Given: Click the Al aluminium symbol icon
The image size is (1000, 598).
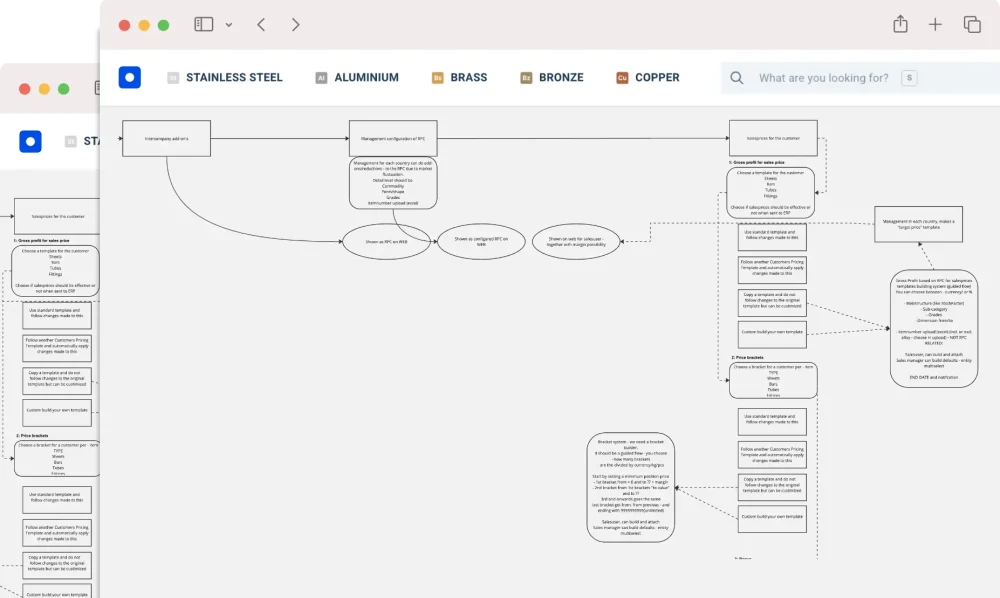Looking at the screenshot, I should click(320, 77).
